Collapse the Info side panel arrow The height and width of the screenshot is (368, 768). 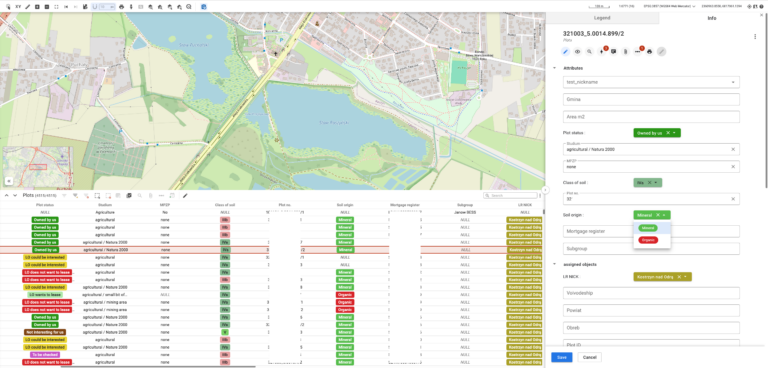(x=545, y=190)
